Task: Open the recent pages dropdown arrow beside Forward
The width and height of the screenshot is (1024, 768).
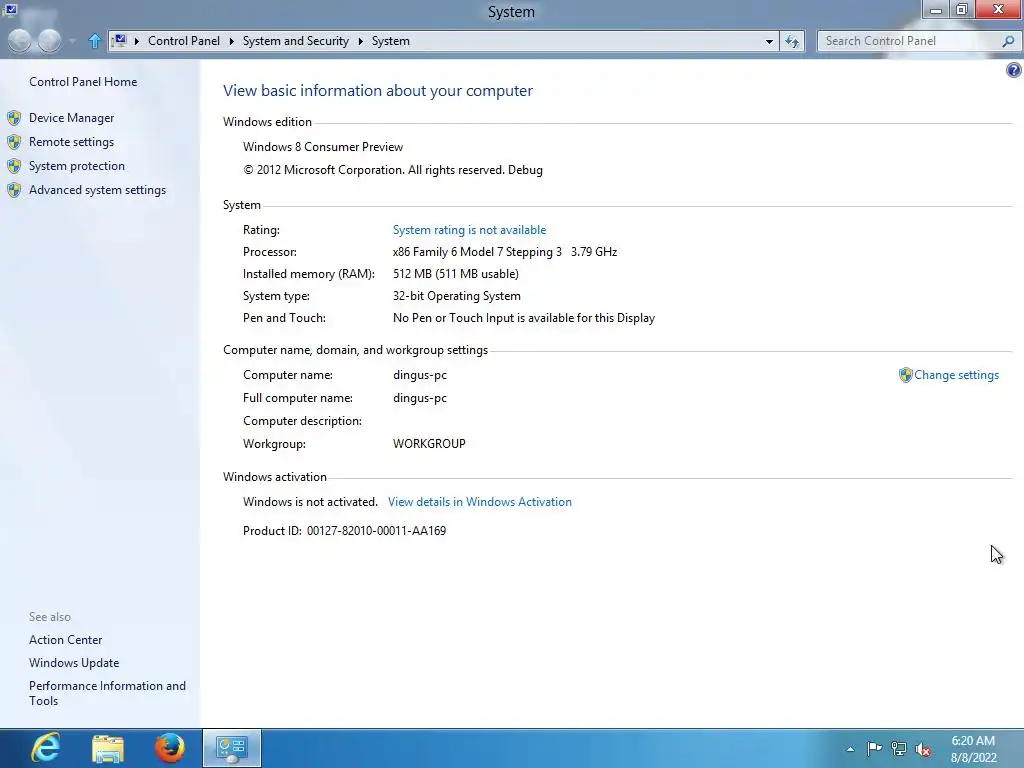Action: (72, 41)
